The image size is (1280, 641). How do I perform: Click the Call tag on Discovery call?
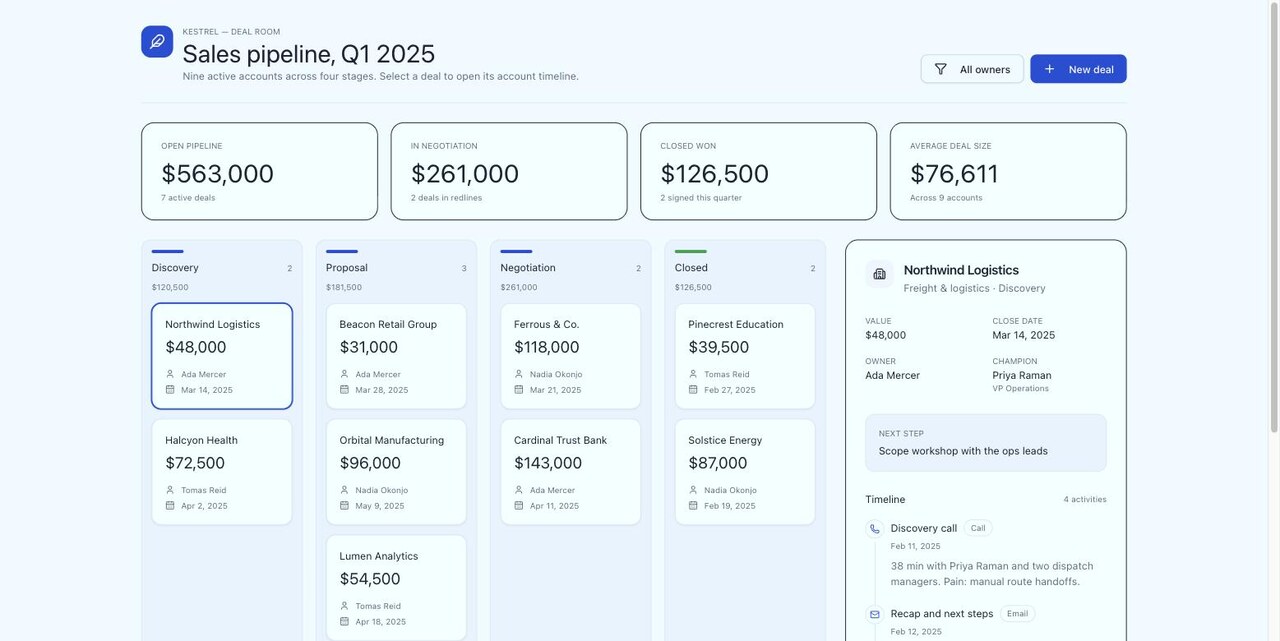pyautogui.click(x=978, y=528)
